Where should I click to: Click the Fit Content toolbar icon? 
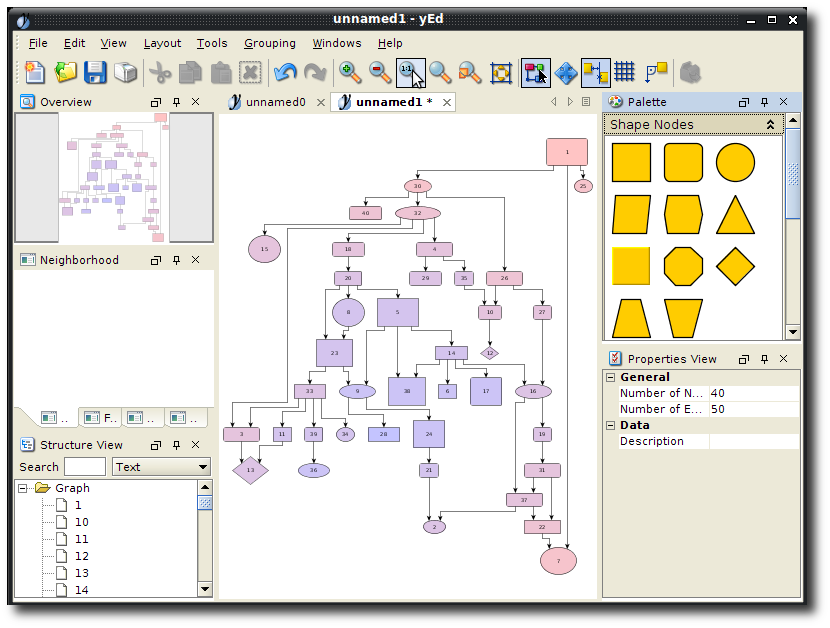[x=501, y=72]
